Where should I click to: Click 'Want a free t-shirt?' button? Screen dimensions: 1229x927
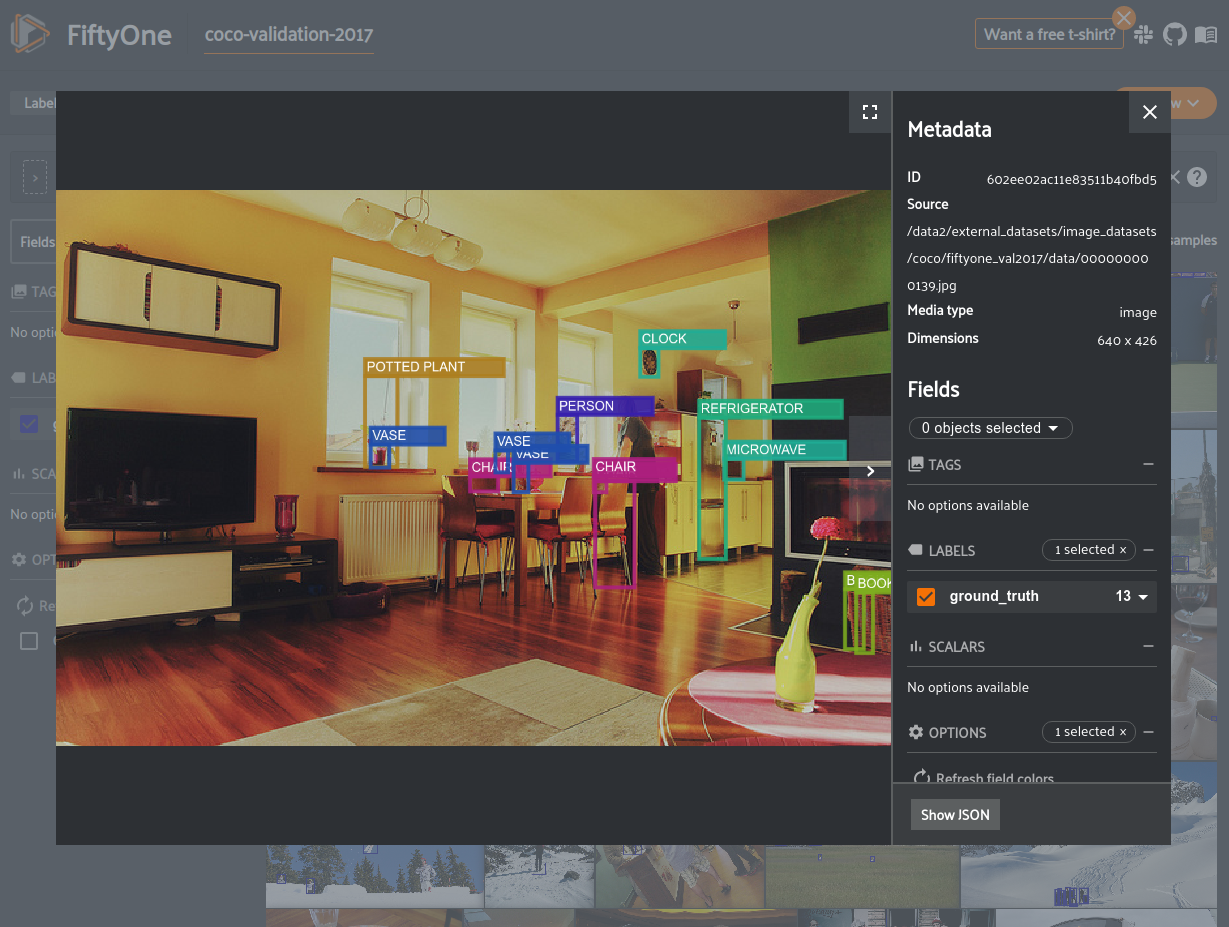click(x=1049, y=35)
